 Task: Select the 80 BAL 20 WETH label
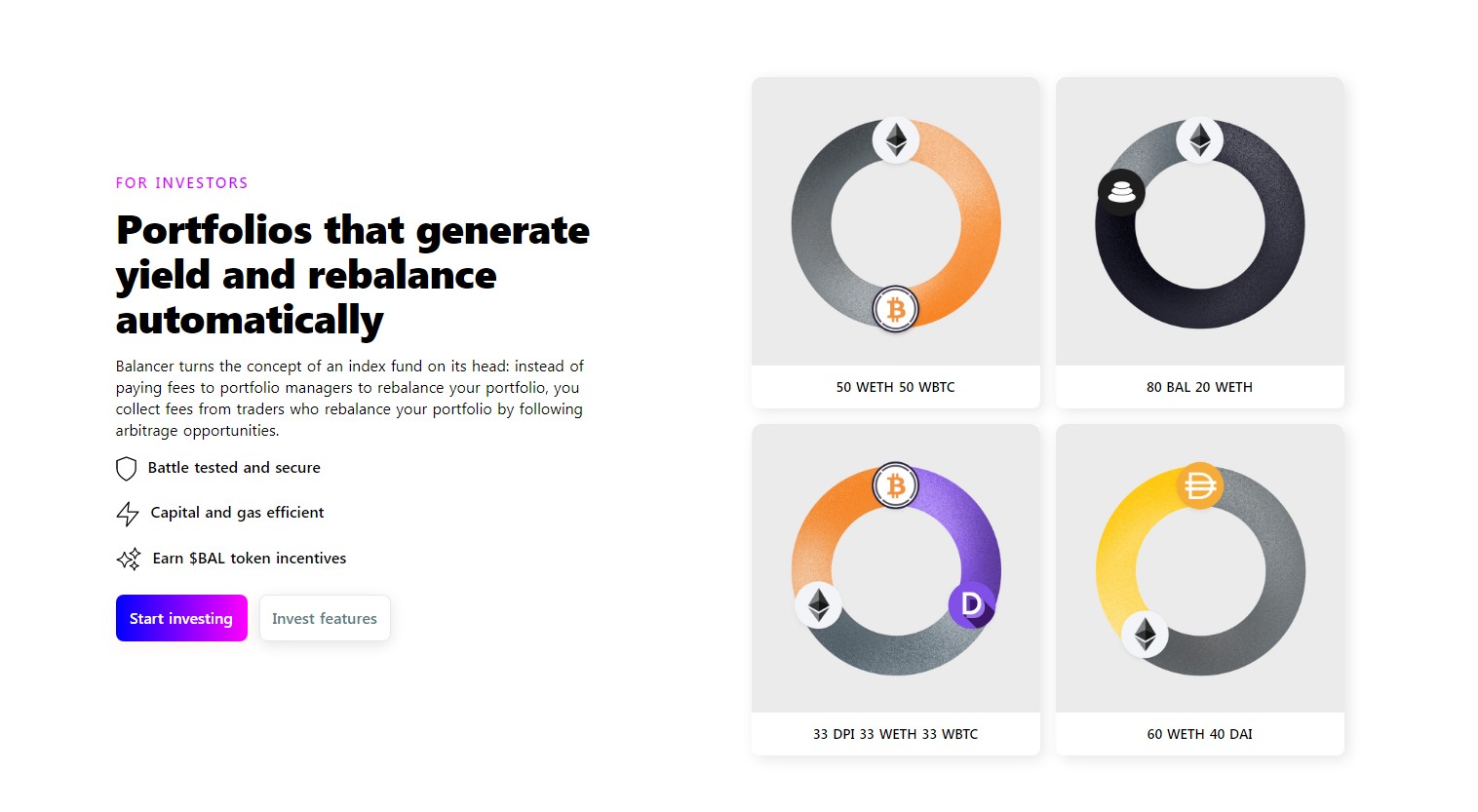(x=1200, y=387)
